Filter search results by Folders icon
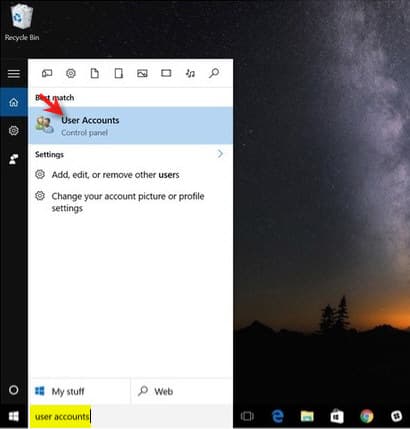The width and height of the screenshot is (410, 429). 119,73
